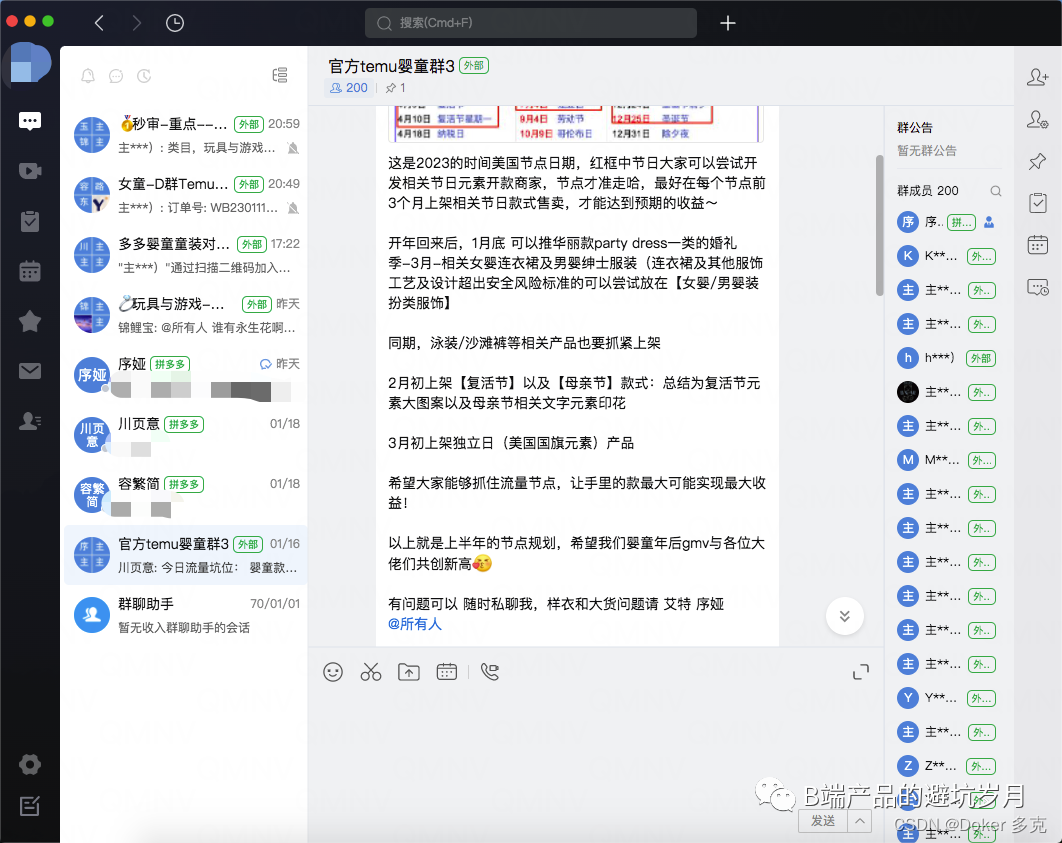Open the group to-do clipboard icon on right
This screenshot has width=1062, height=843.
(1037, 203)
